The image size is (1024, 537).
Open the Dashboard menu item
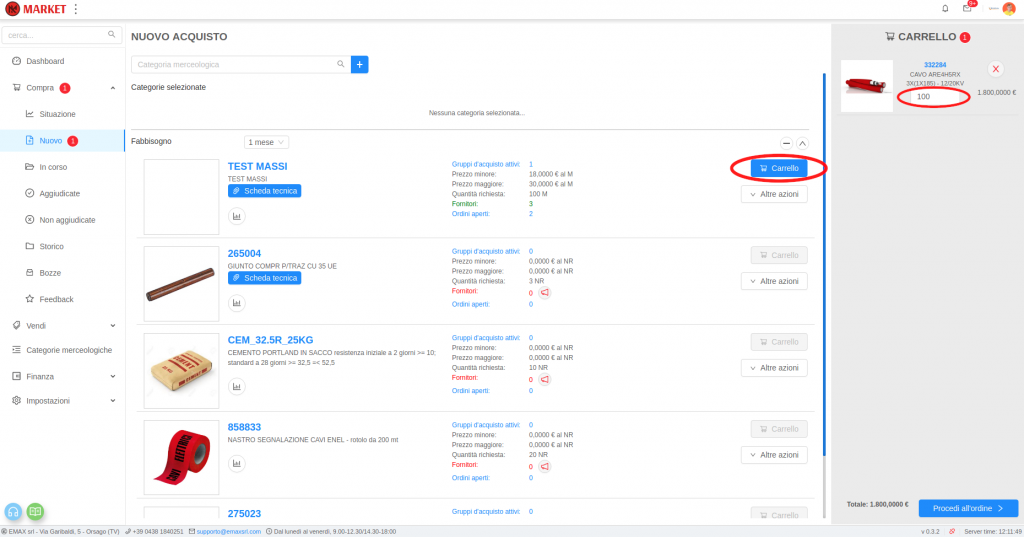[x=44, y=61]
